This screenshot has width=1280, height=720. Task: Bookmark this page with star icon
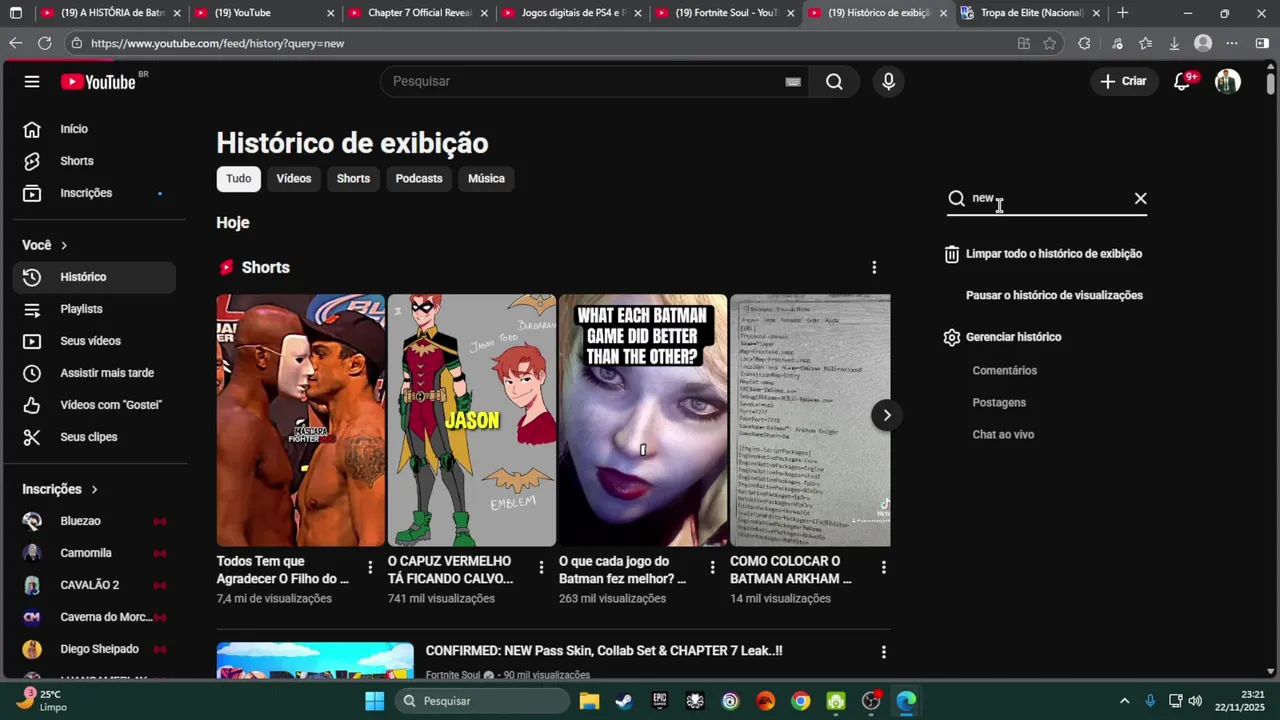[1049, 43]
